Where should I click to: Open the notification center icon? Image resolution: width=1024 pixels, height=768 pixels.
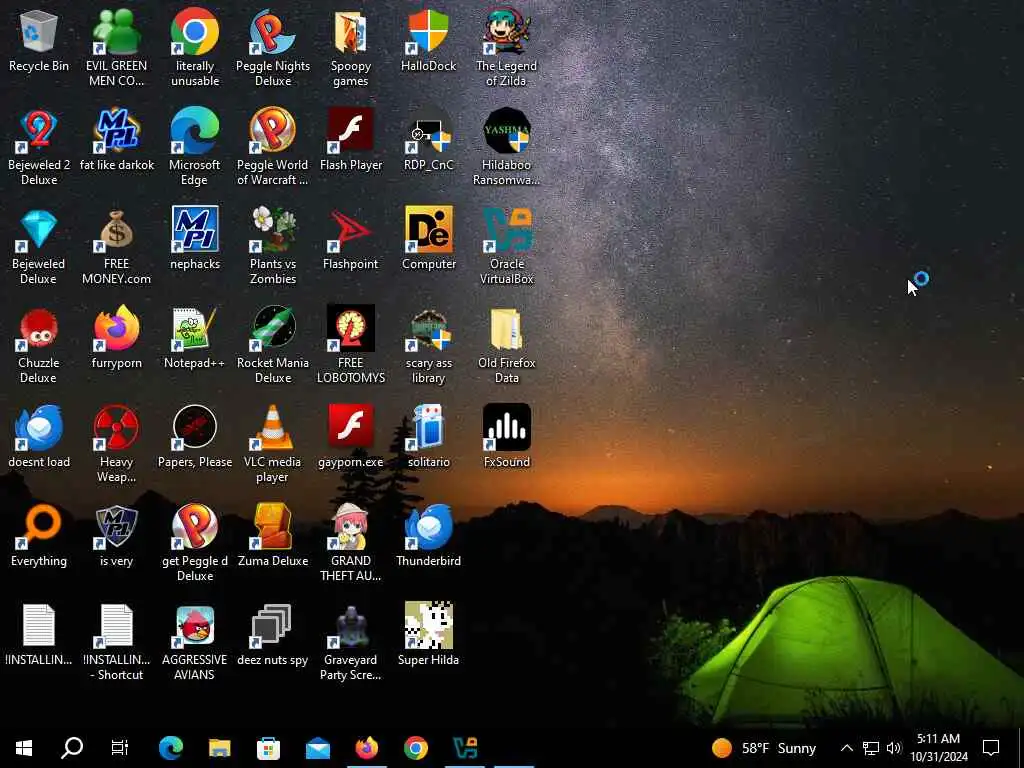click(x=991, y=748)
